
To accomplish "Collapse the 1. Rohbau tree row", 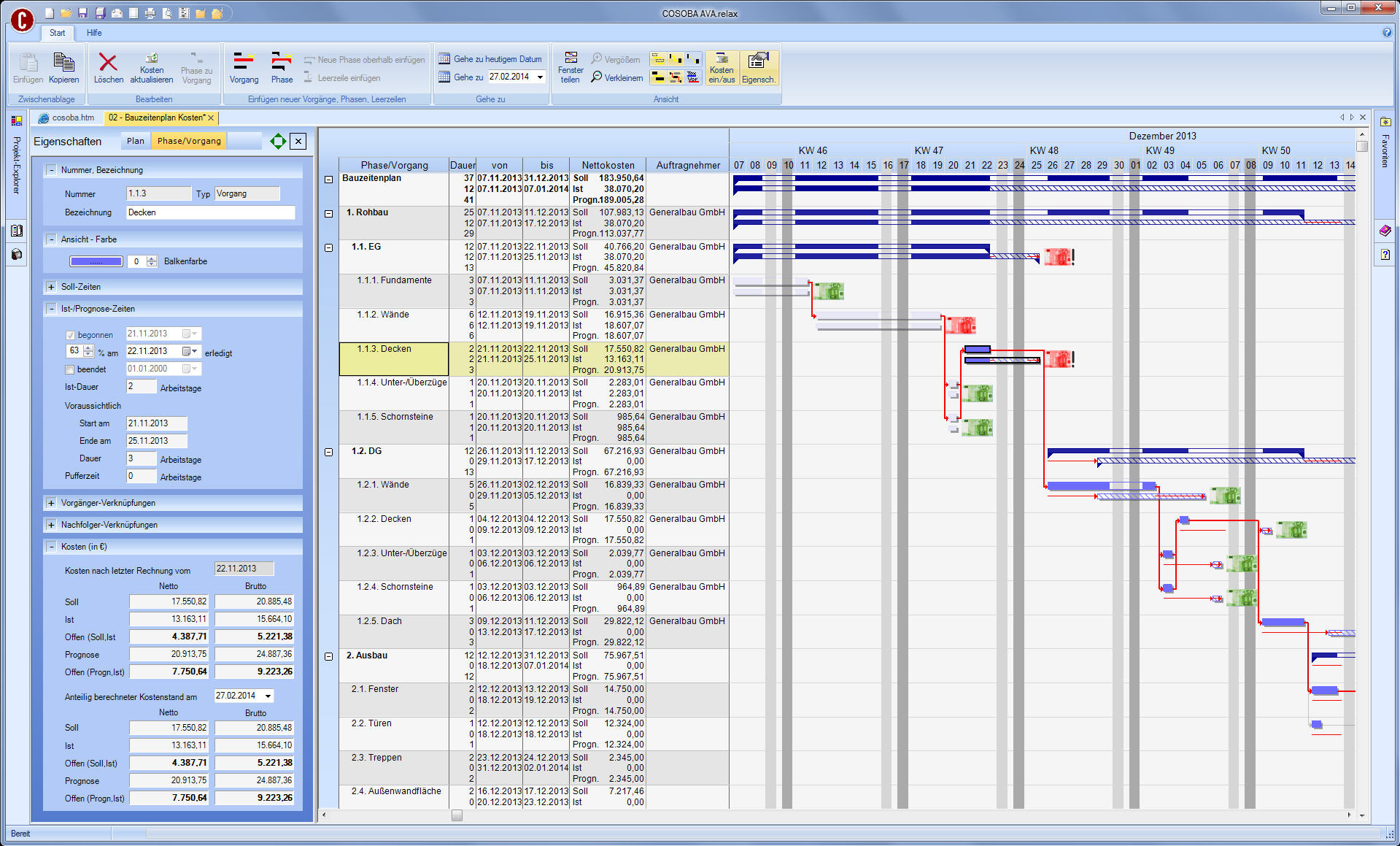I will 328,214.
